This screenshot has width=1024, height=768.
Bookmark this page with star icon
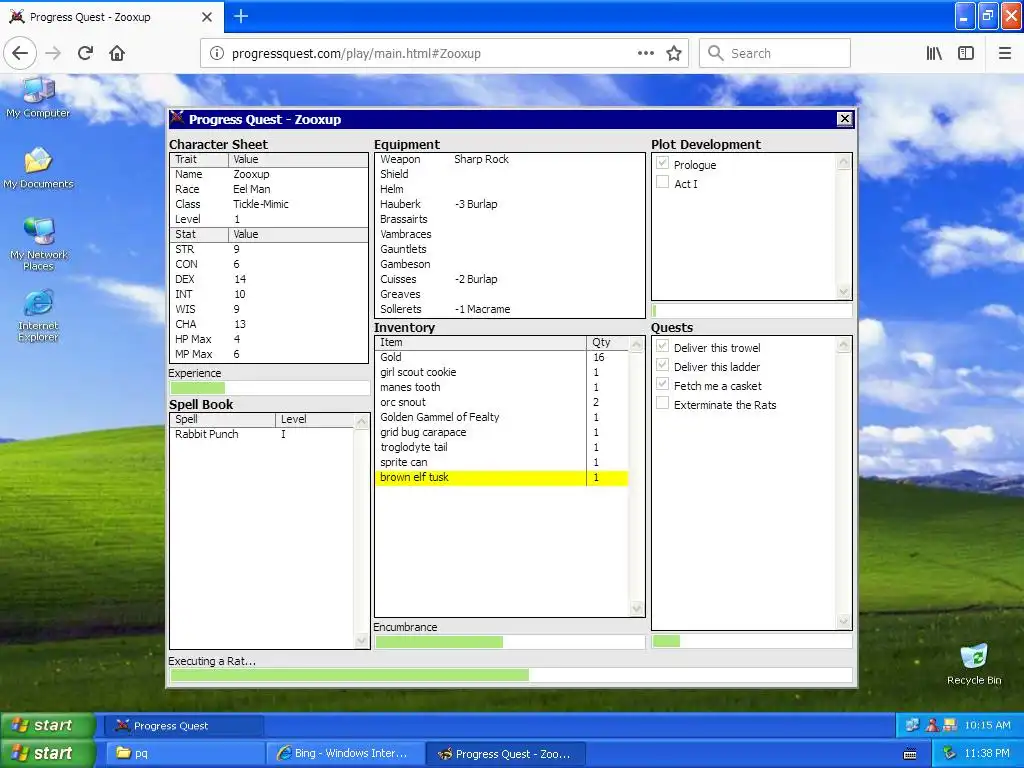(x=674, y=54)
